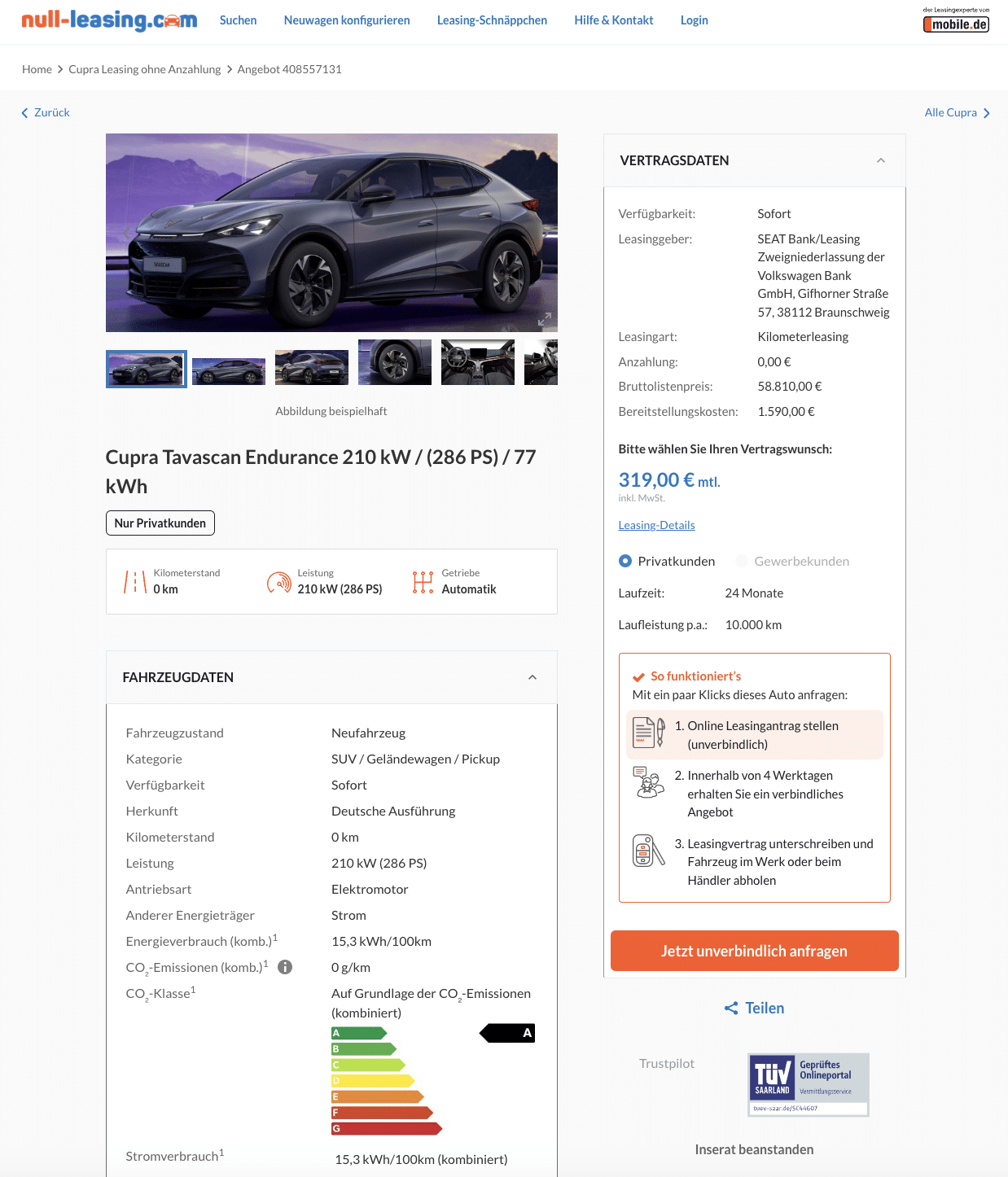Open the Trustpilot widget
The width and height of the screenshot is (1008, 1177).
tap(667, 1063)
